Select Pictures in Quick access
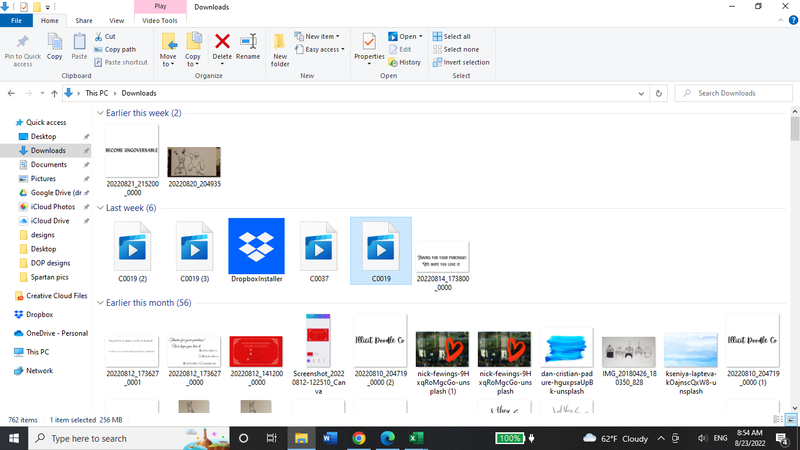 (43, 179)
